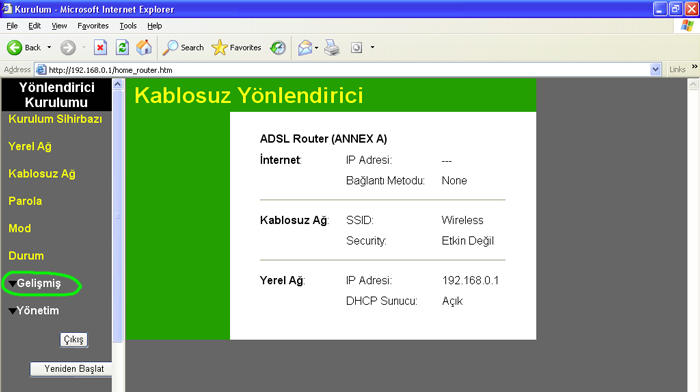Click the ADSL Router (ANNEX A) text
700x392 pixels.
(x=323, y=139)
